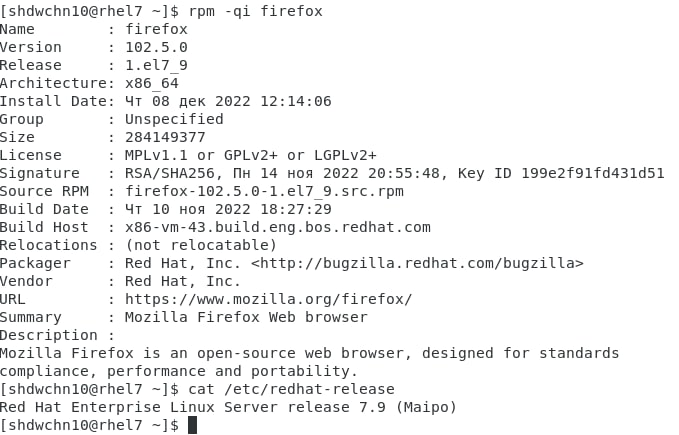Click the version value 102.5.0
Screen dimensions: 679x435
click(156, 47)
